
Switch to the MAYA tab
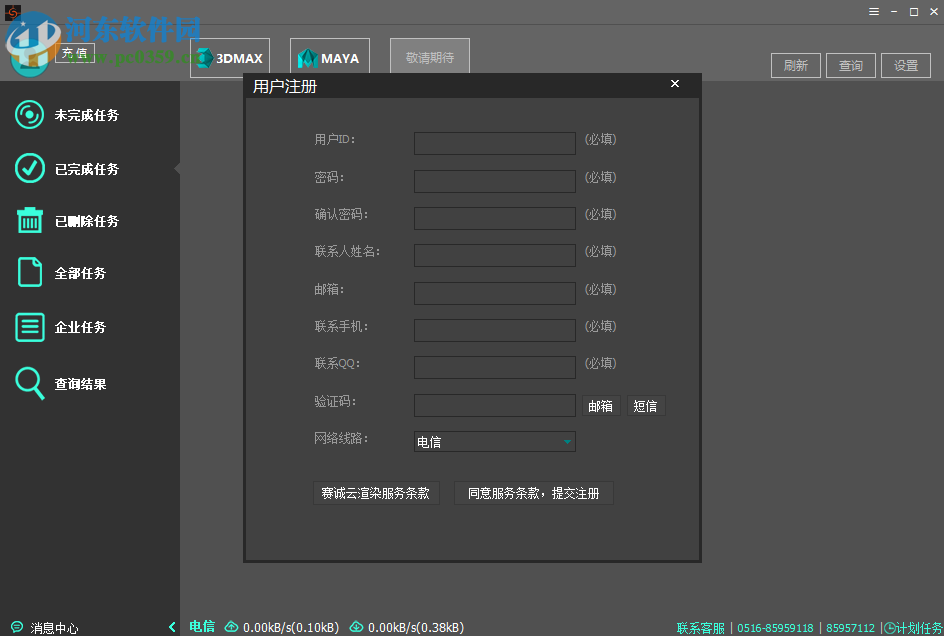(330, 57)
